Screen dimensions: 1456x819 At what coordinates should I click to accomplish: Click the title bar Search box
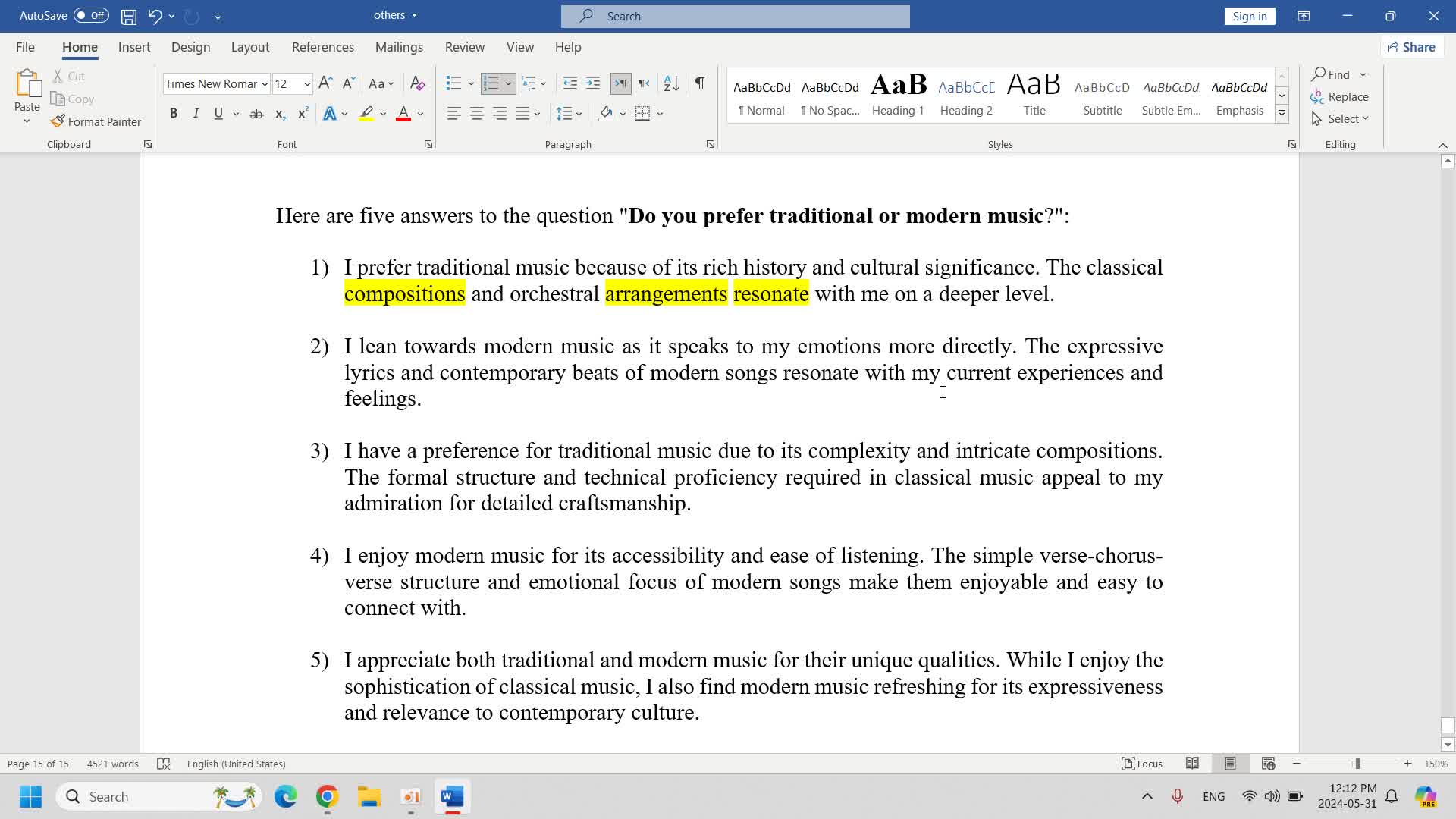click(x=735, y=16)
